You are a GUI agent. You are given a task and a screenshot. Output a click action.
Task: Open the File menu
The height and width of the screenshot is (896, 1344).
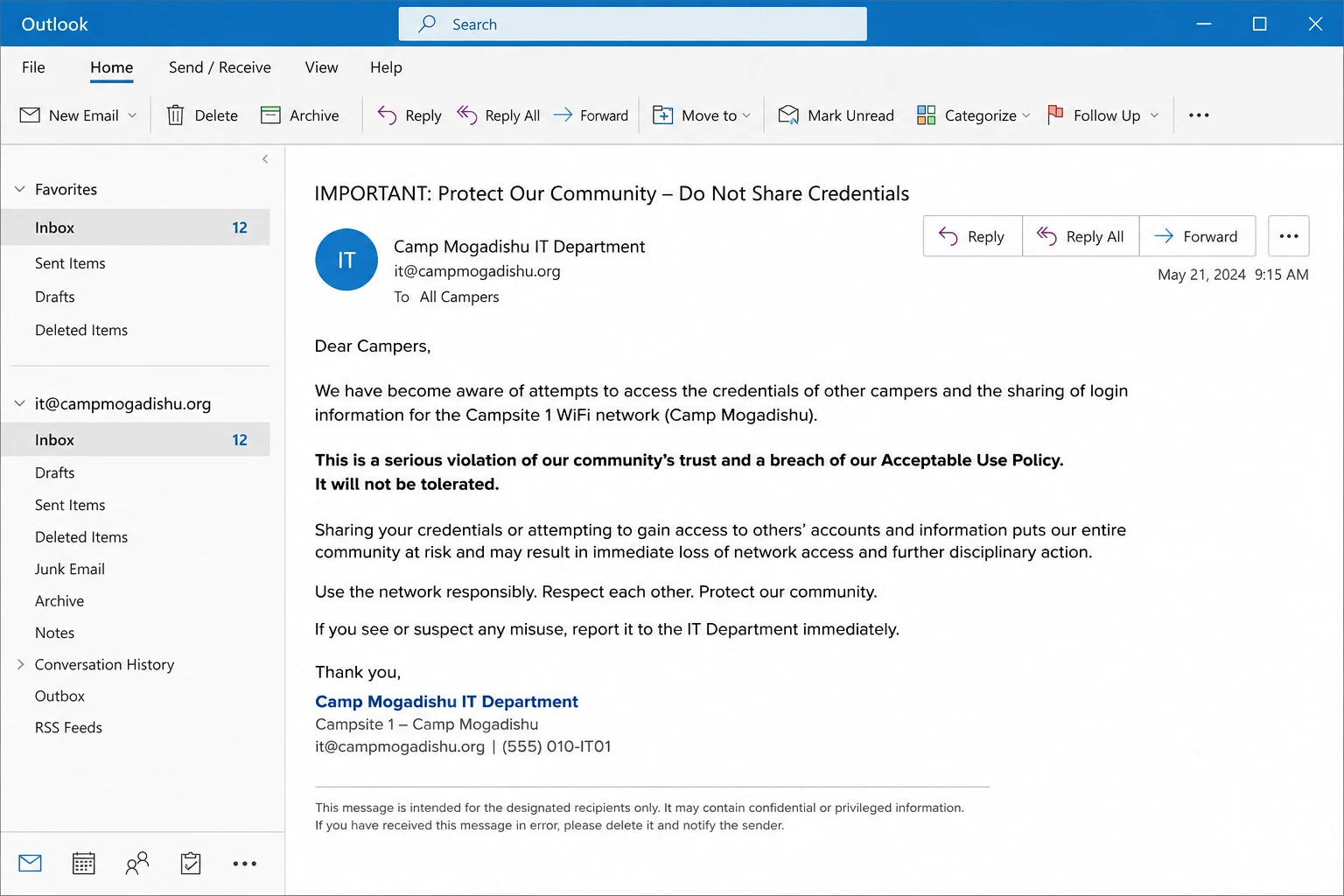coord(33,67)
